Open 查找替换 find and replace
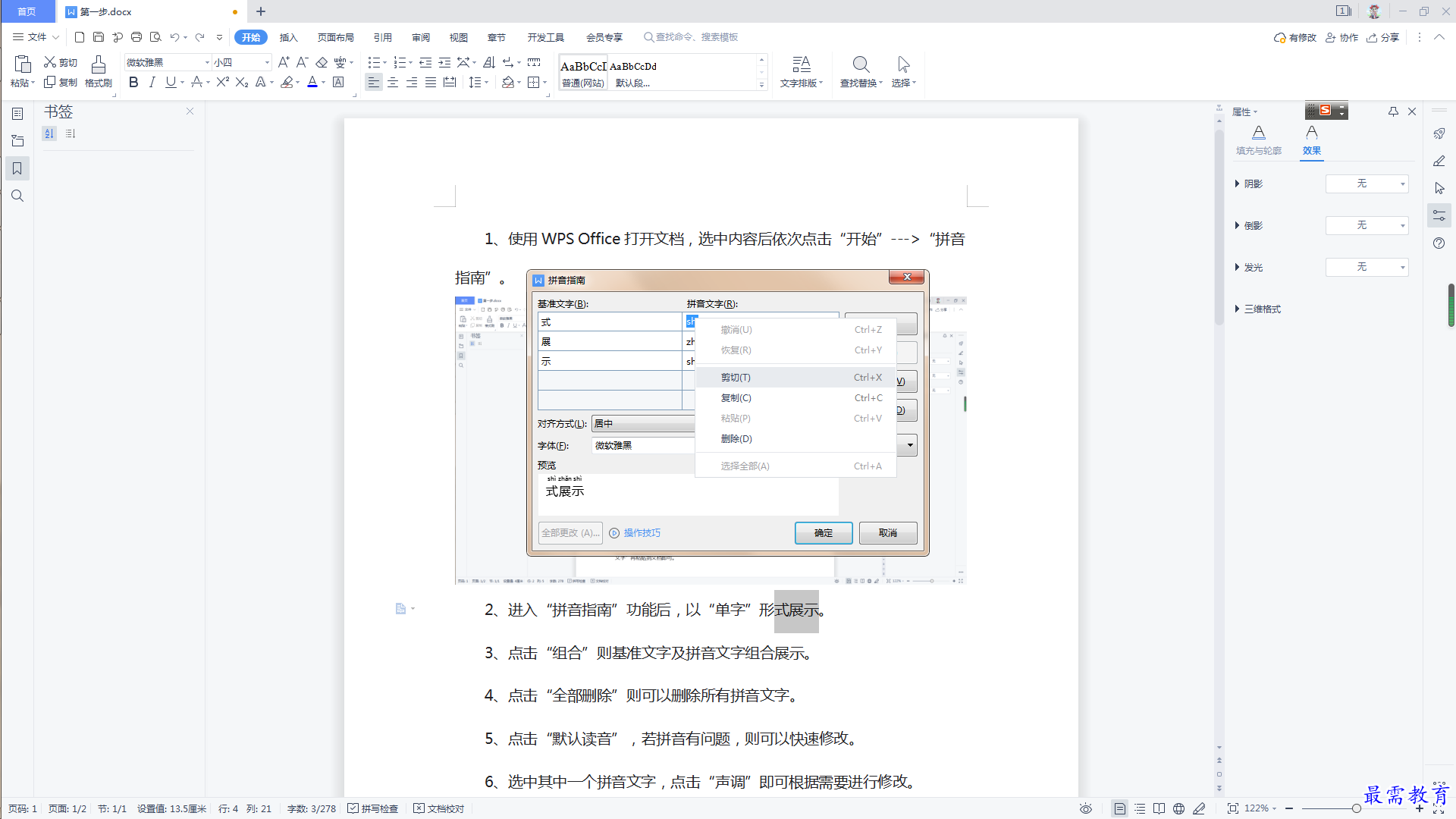This screenshot has height=819, width=1456. pyautogui.click(x=861, y=72)
